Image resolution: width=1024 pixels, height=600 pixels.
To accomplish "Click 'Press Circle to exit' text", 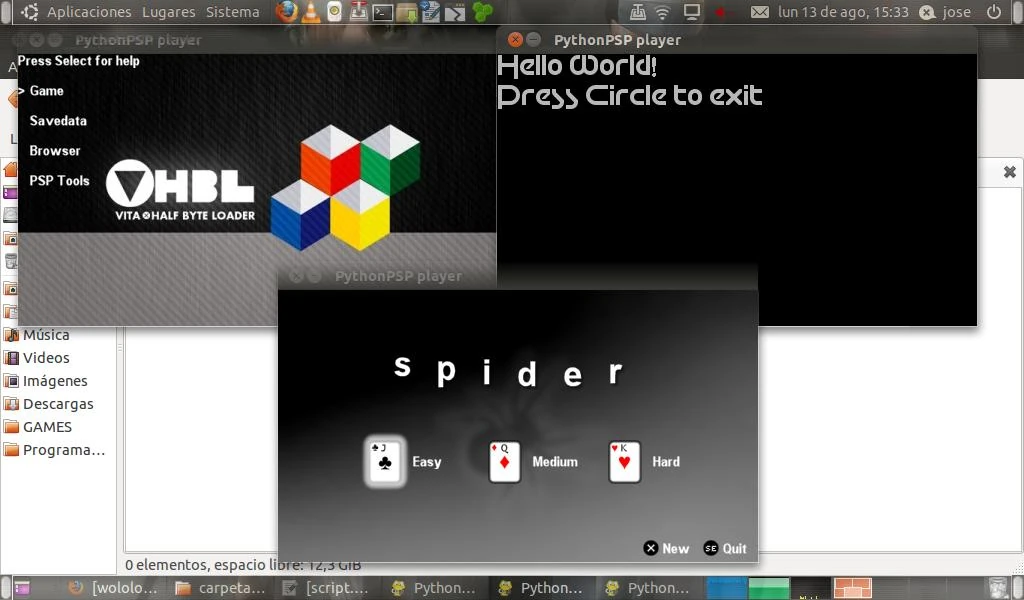I will click(630, 96).
